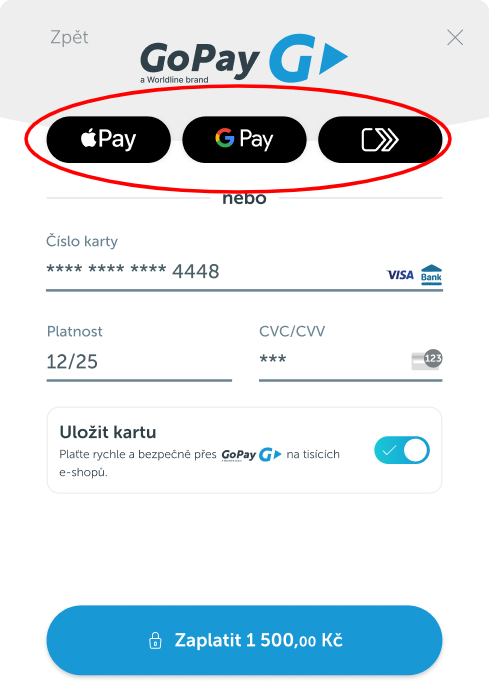
Task: Focus the Platnost expiry field showing 12/25
Action: [x=139, y=362]
